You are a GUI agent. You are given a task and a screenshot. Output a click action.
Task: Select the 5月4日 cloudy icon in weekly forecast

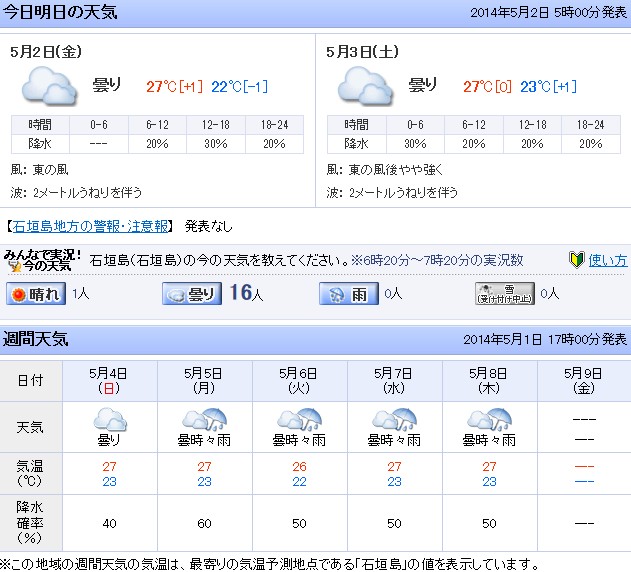(109, 420)
